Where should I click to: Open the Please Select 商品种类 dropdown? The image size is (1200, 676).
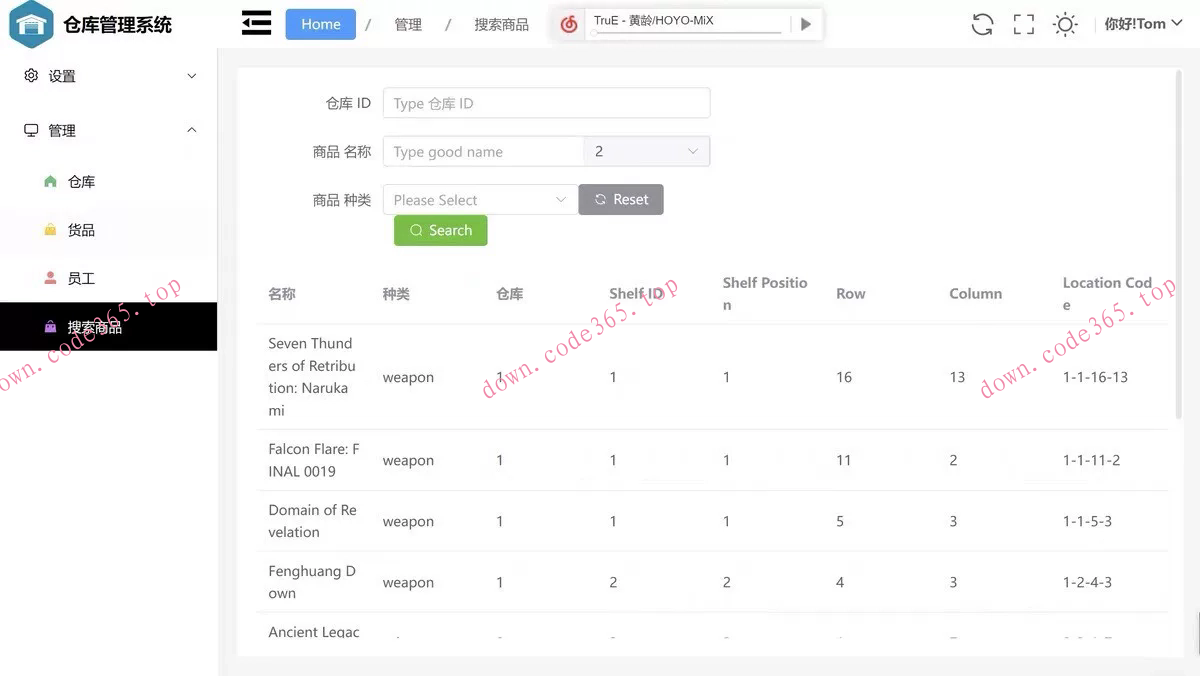click(x=478, y=199)
